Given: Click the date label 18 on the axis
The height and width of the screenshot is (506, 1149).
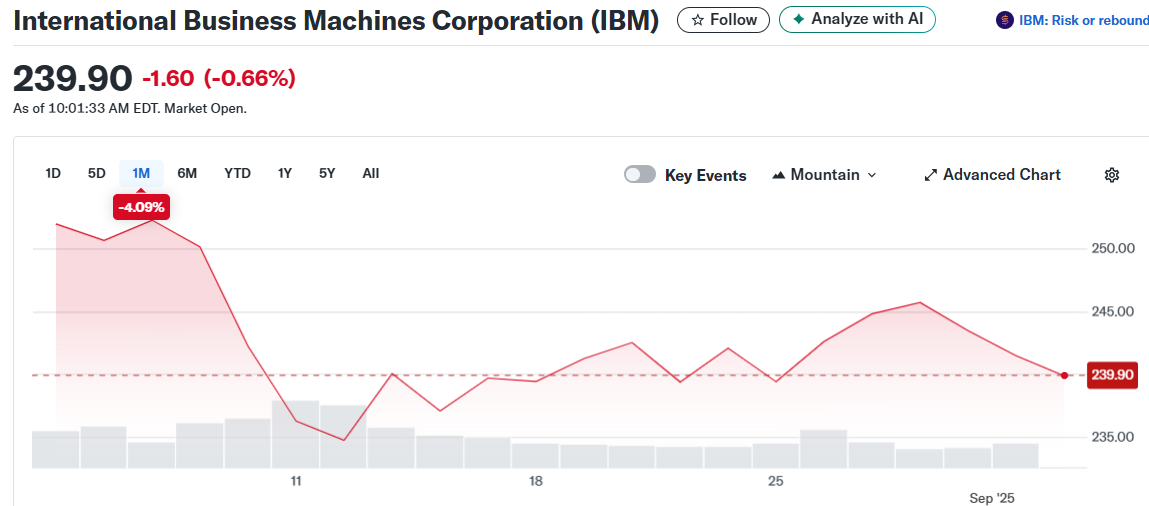Looking at the screenshot, I should [x=536, y=481].
